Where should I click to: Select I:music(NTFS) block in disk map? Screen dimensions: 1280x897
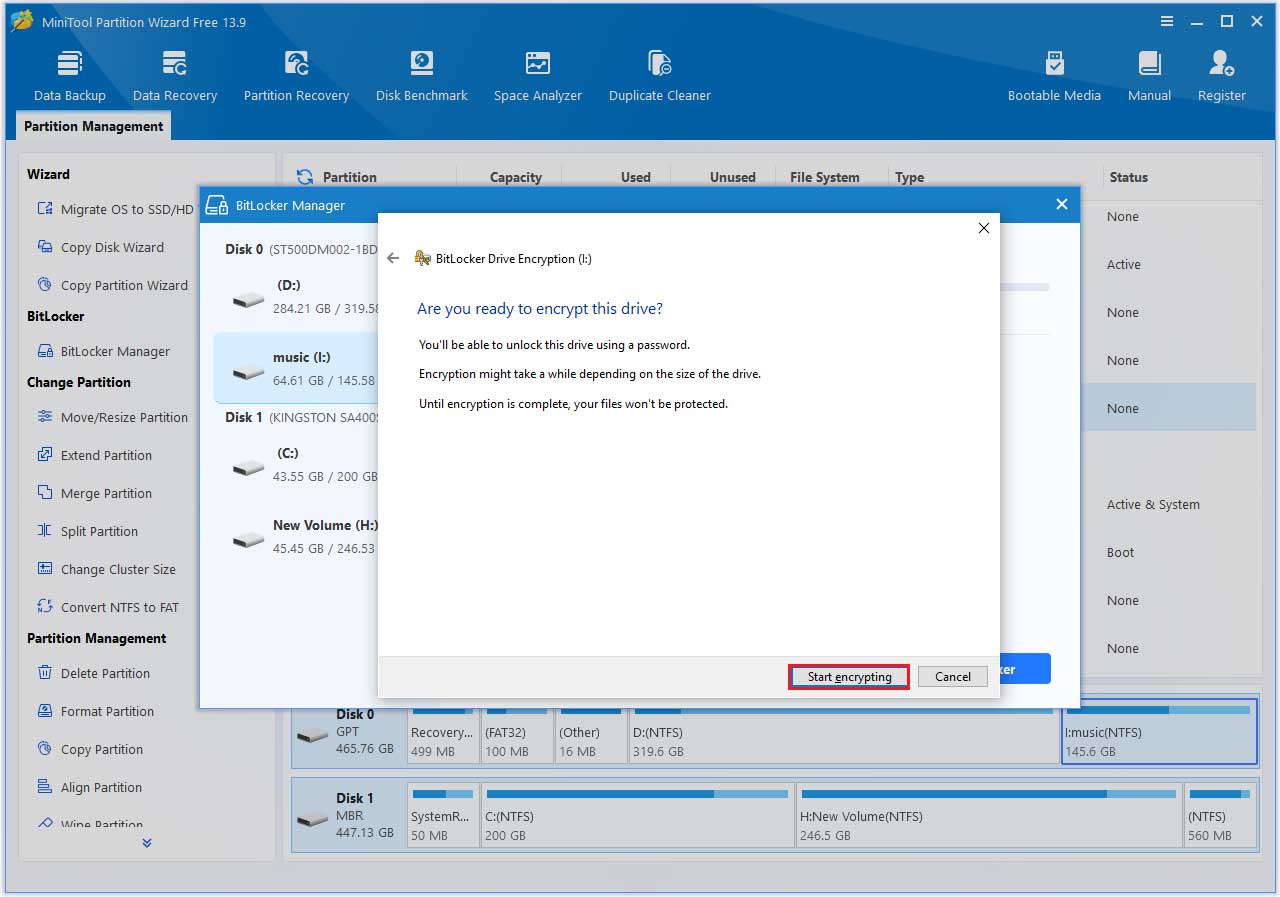[x=1159, y=732]
